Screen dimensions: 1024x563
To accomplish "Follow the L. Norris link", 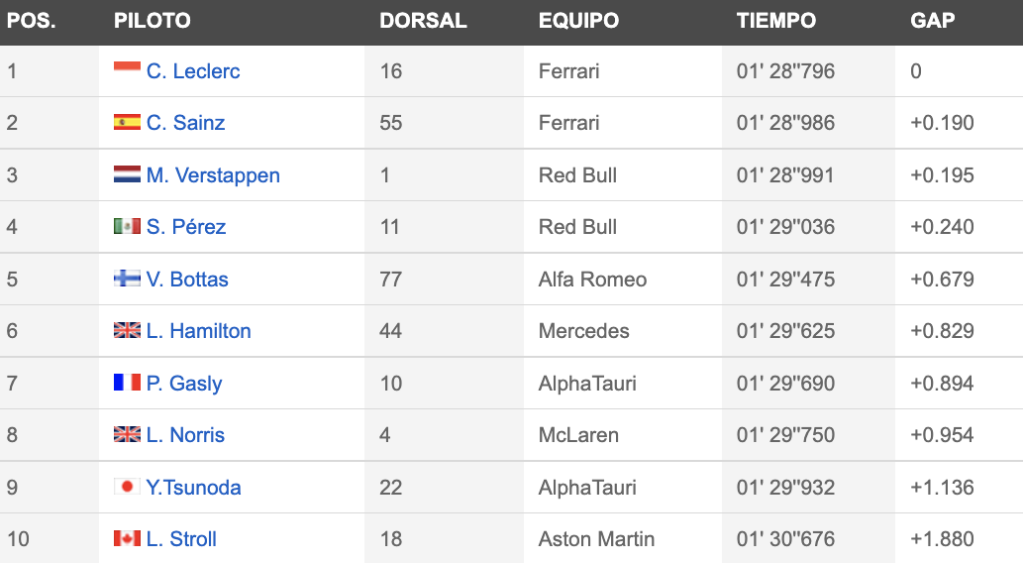I will pyautogui.click(x=185, y=435).
